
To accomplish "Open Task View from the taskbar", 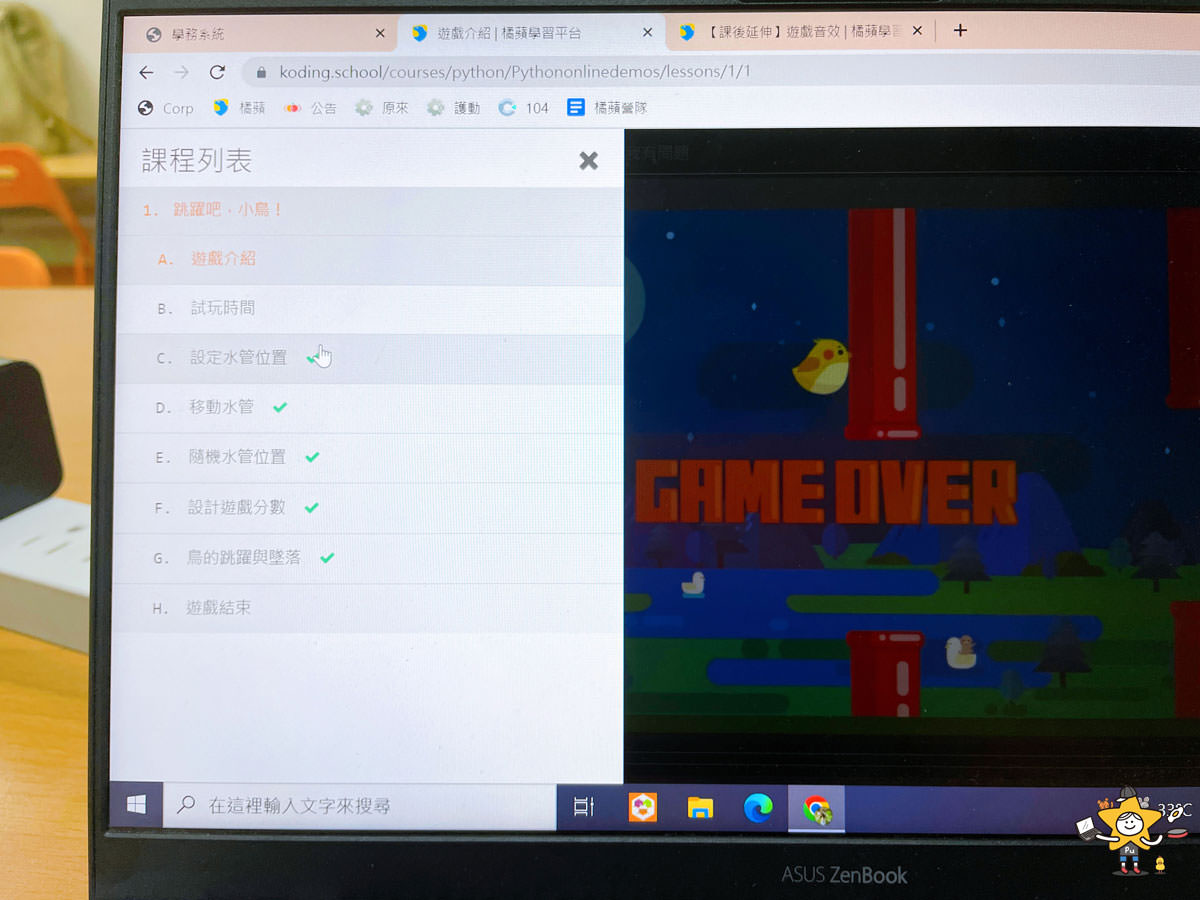I will coord(584,807).
